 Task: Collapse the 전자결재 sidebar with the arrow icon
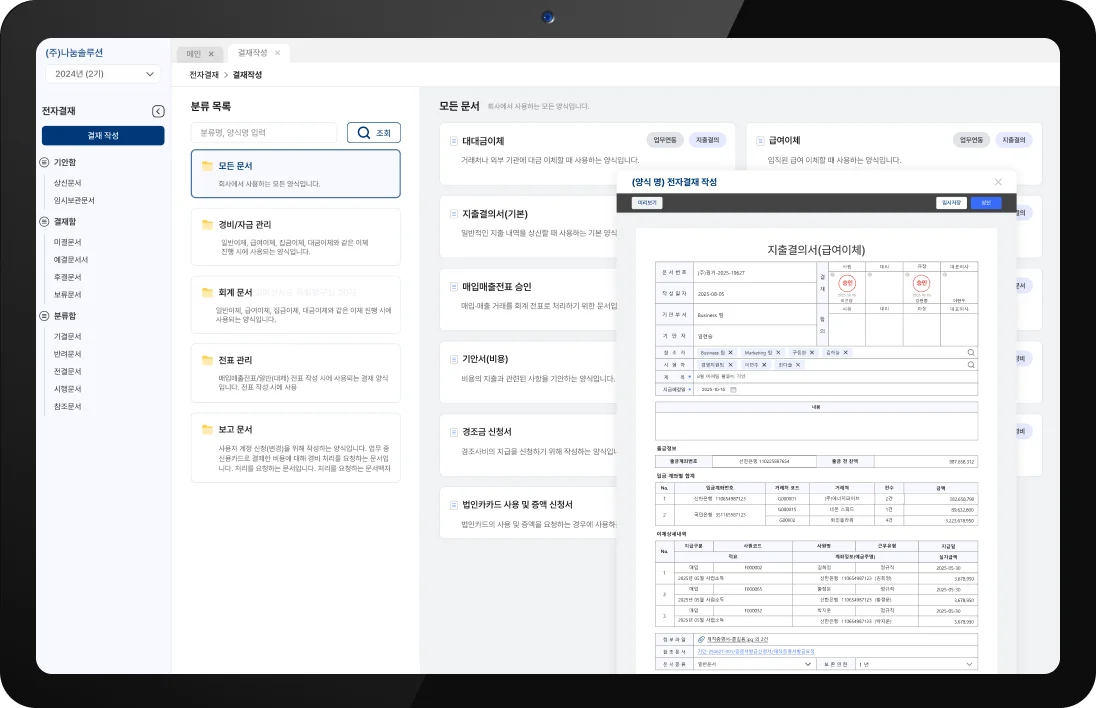coord(157,112)
